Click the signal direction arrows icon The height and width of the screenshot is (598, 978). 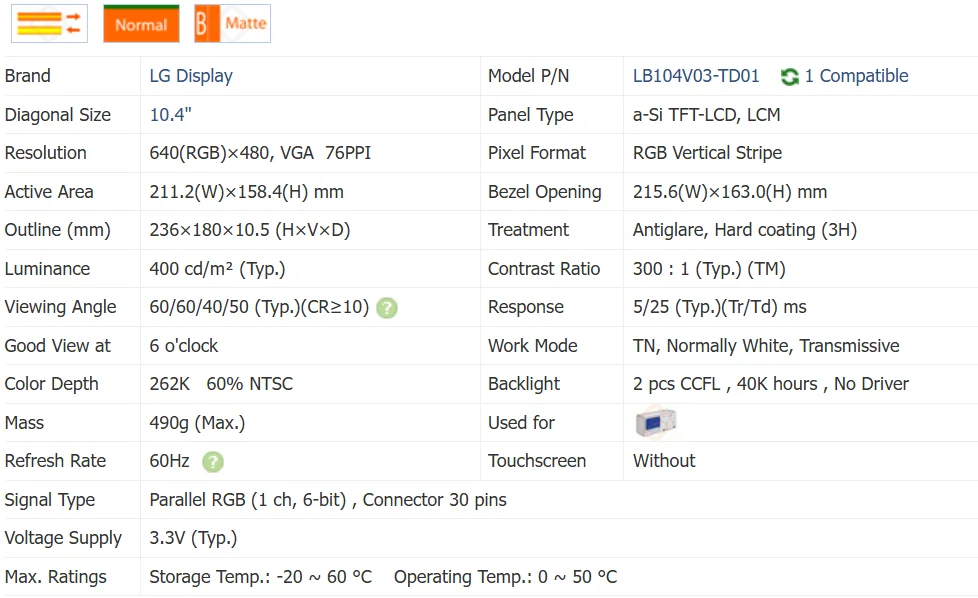pyautogui.click(x=49, y=24)
